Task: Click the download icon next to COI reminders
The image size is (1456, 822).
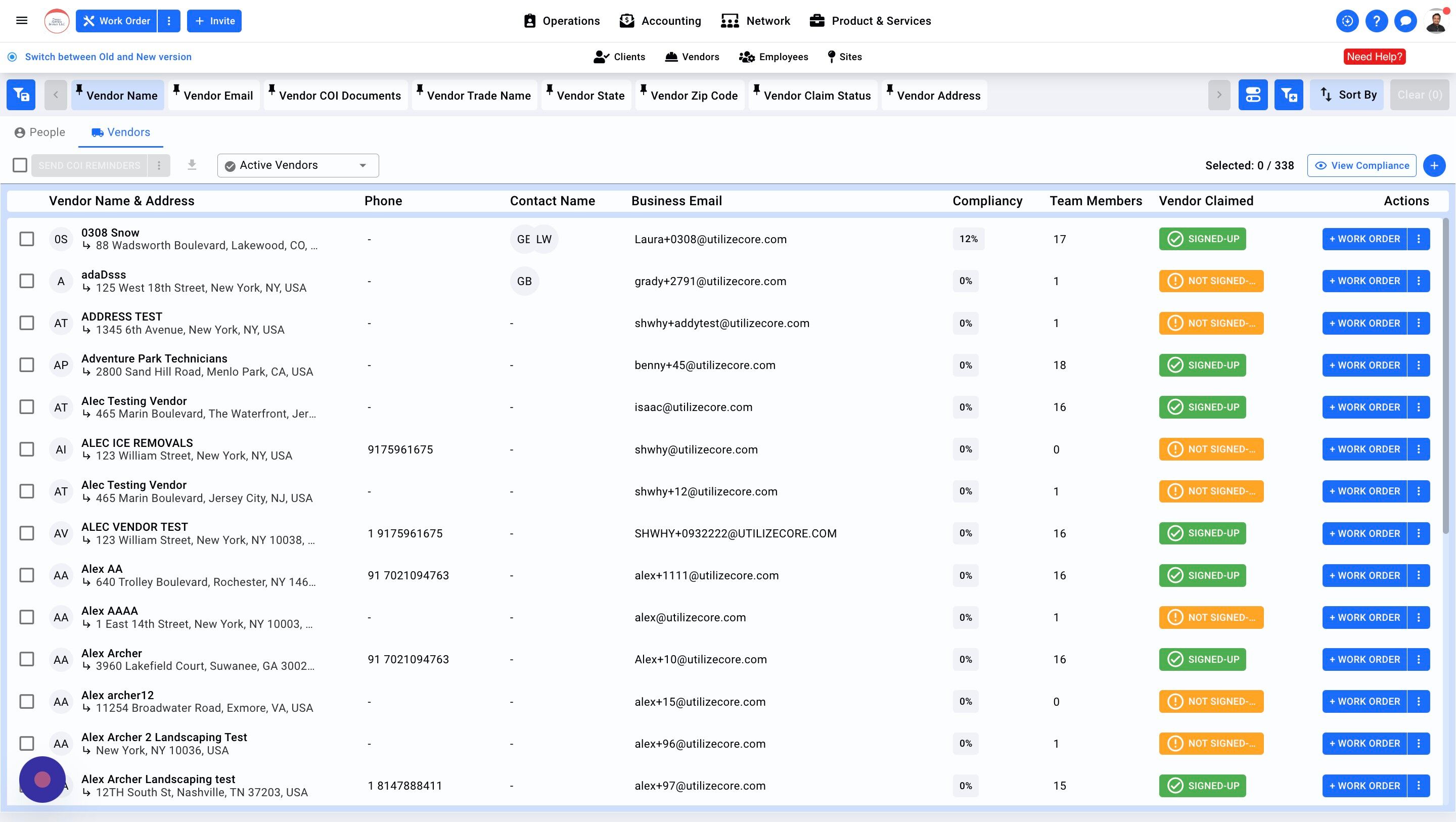Action: (x=192, y=165)
